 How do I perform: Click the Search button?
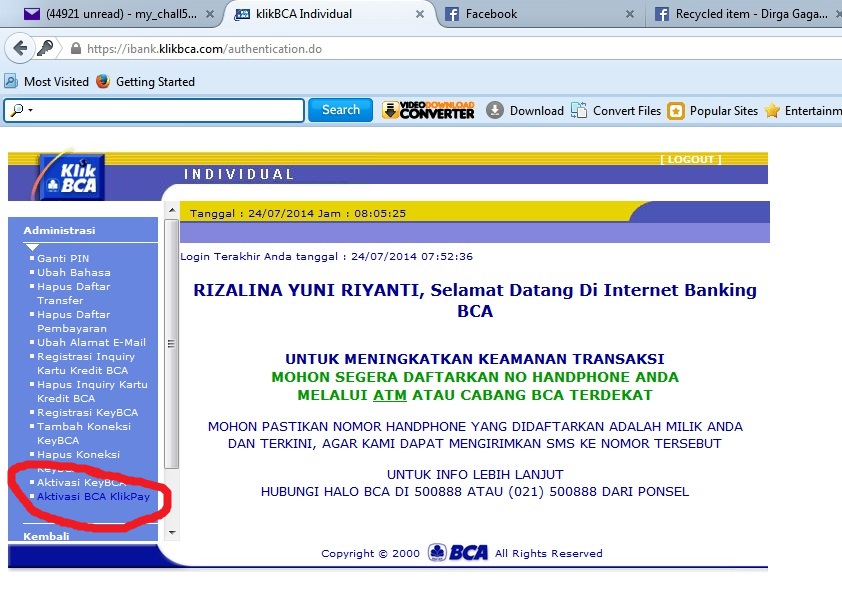[x=340, y=110]
